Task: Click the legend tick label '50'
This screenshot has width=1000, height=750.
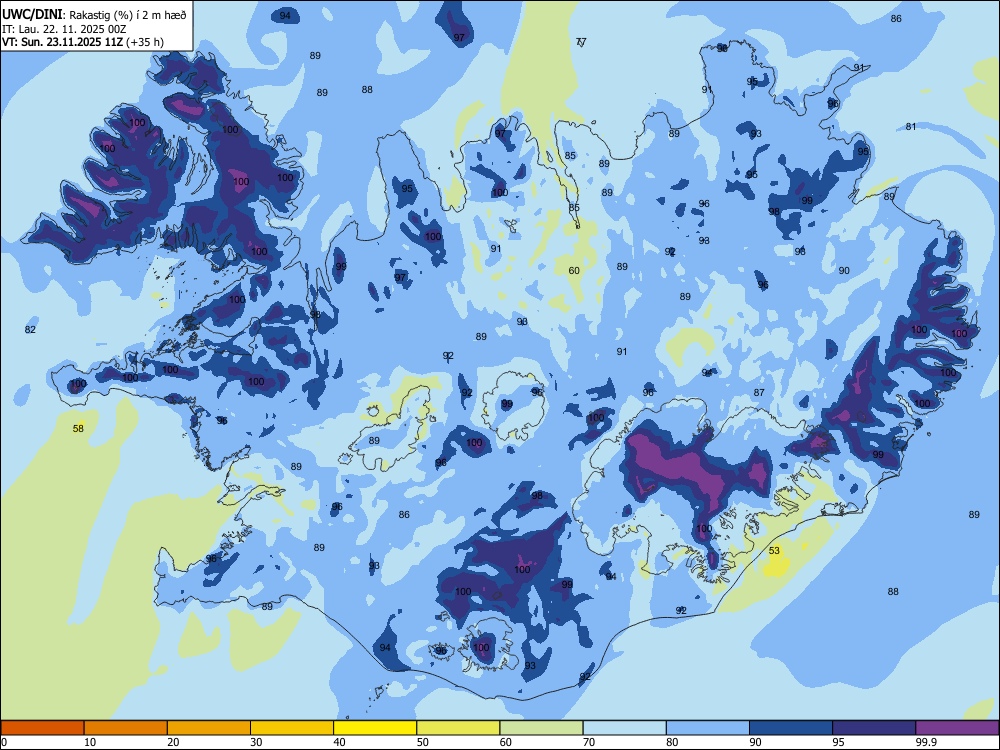Action: click(x=423, y=742)
